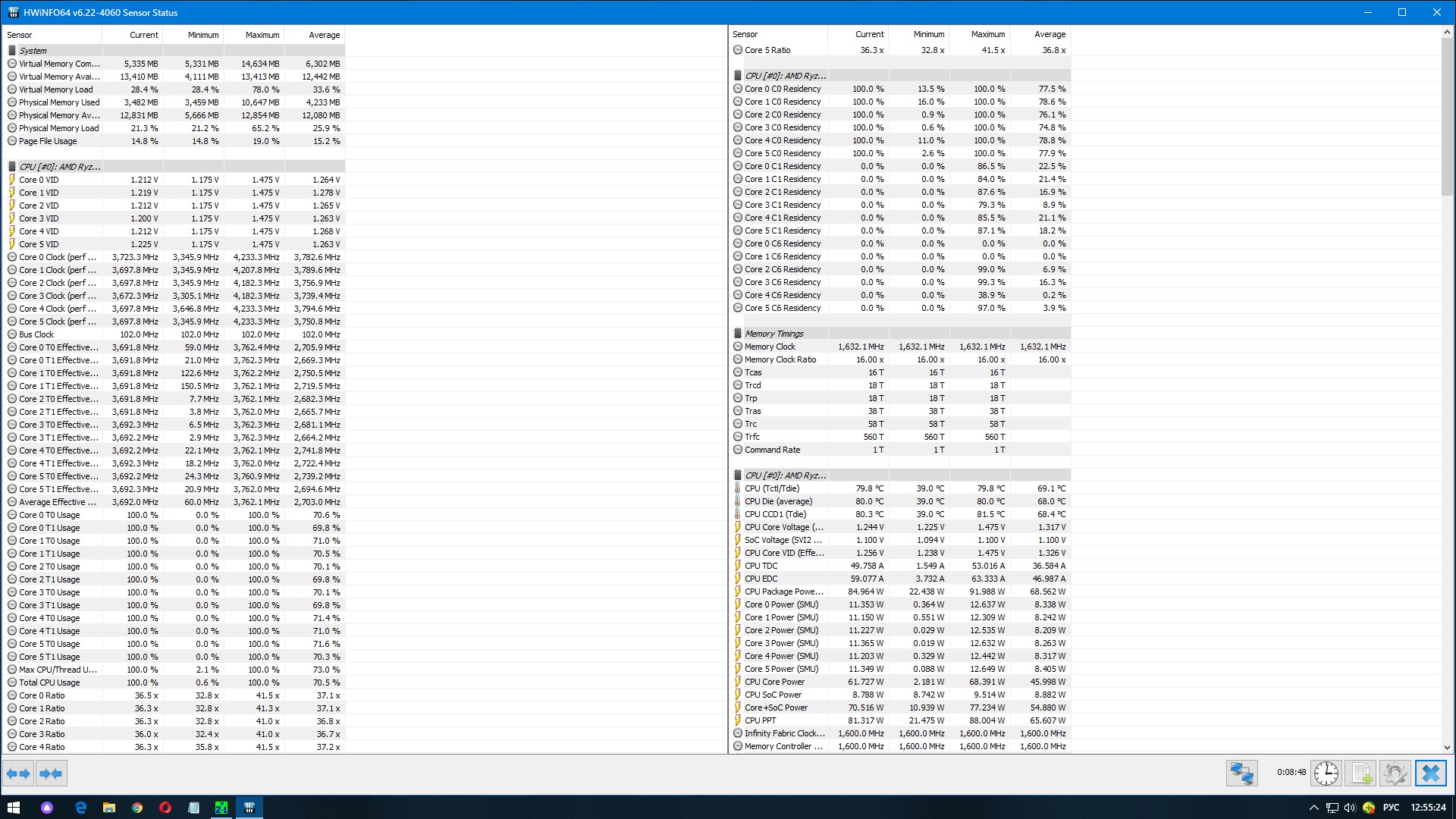This screenshot has height=819, width=1456.
Task: Show hidden system tray icons
Action: (1313, 808)
